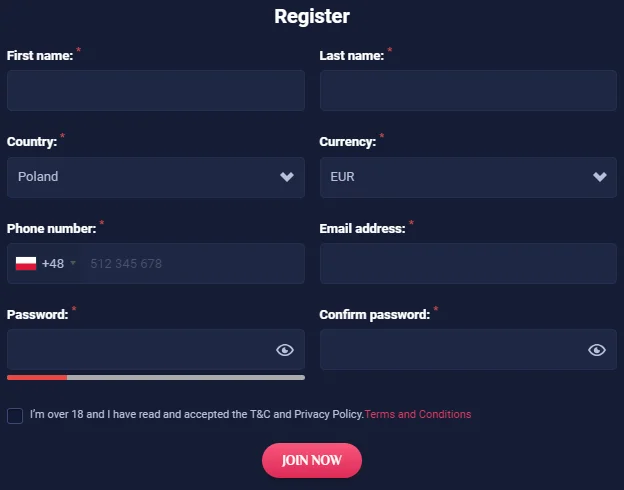The image size is (624, 490).
Task: Click the password strength meter bar
Action: click(155, 377)
